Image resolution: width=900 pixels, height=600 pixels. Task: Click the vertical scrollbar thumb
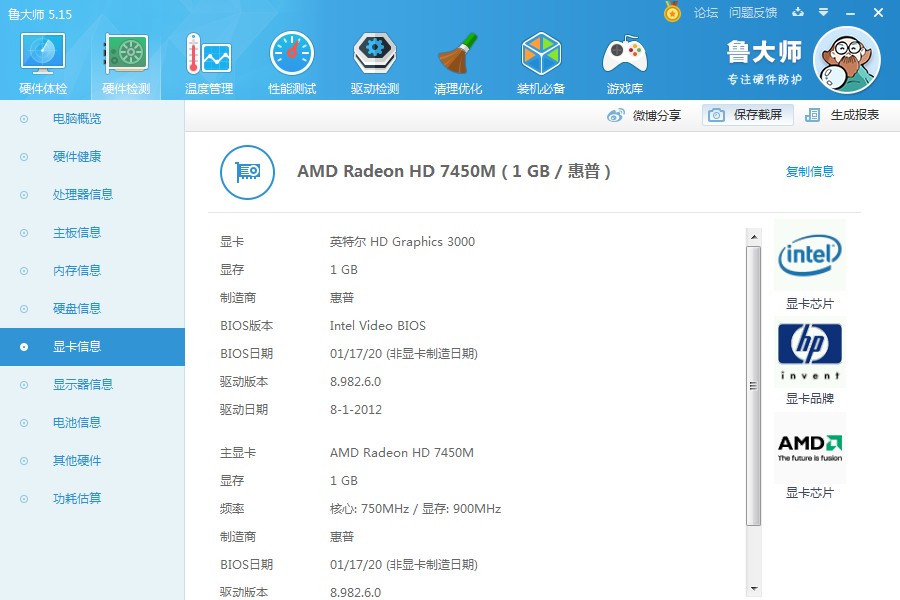tap(754, 386)
